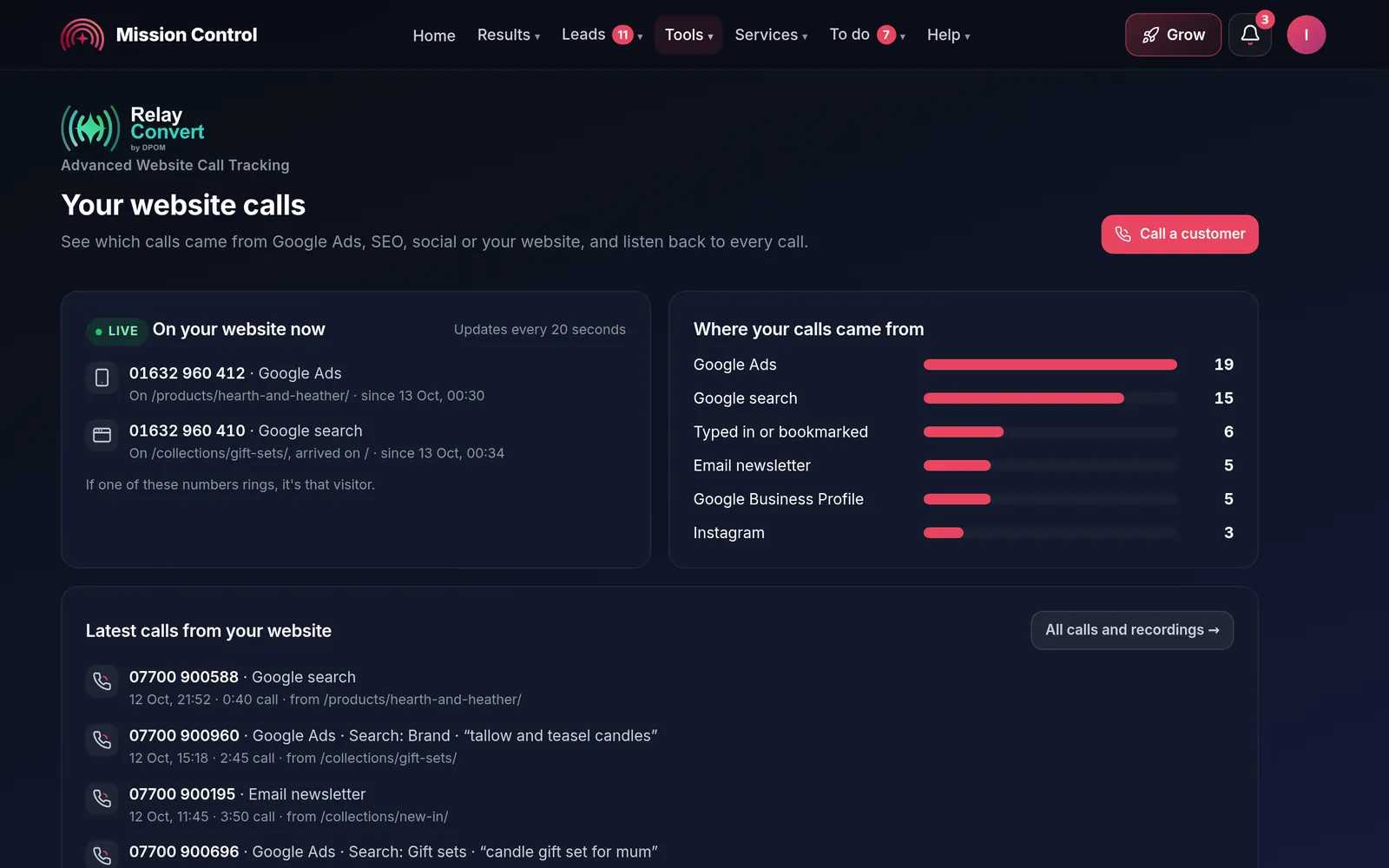Open All calls and recordings

tap(1132, 630)
